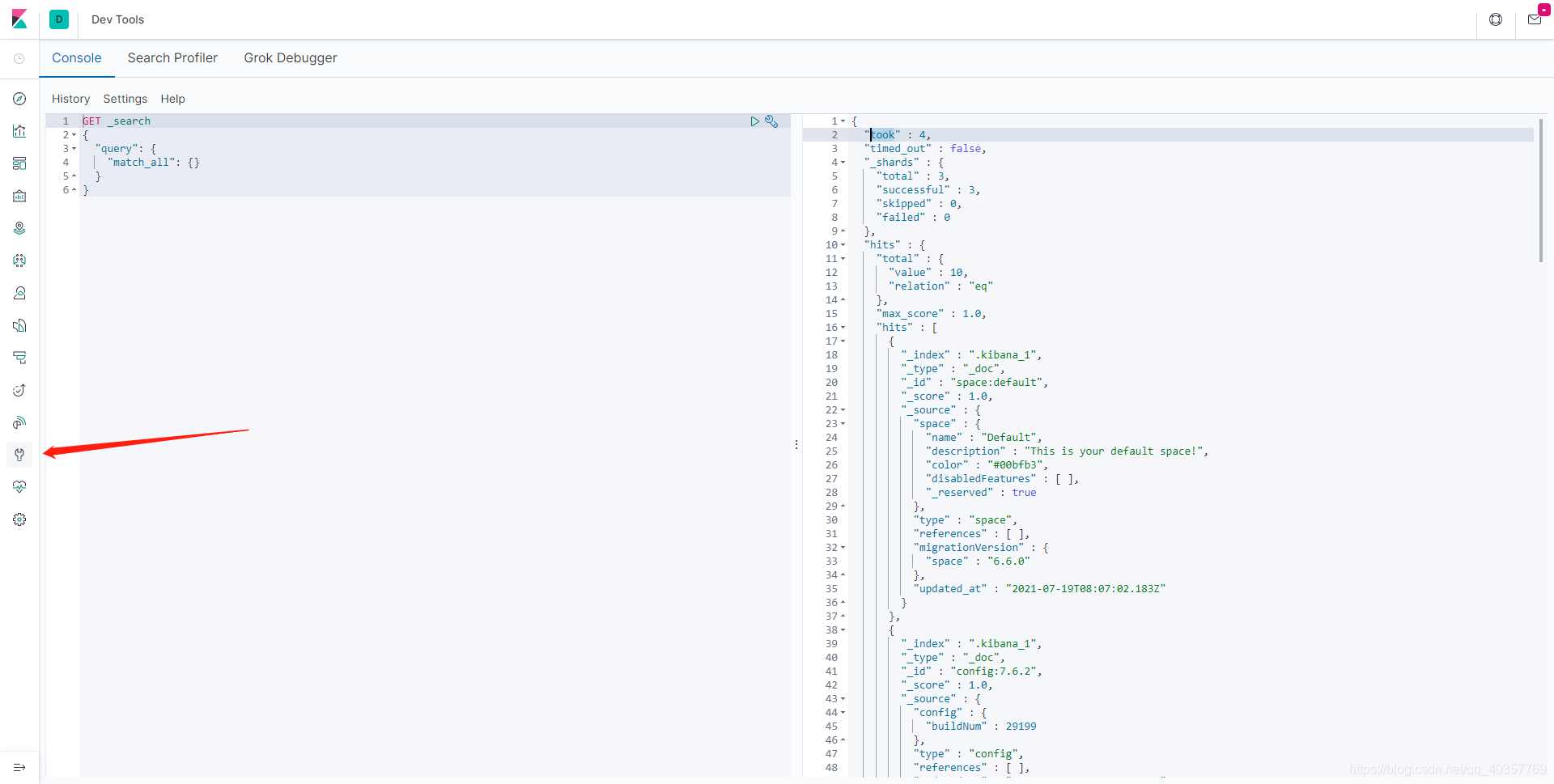Open console Help

(x=172, y=99)
